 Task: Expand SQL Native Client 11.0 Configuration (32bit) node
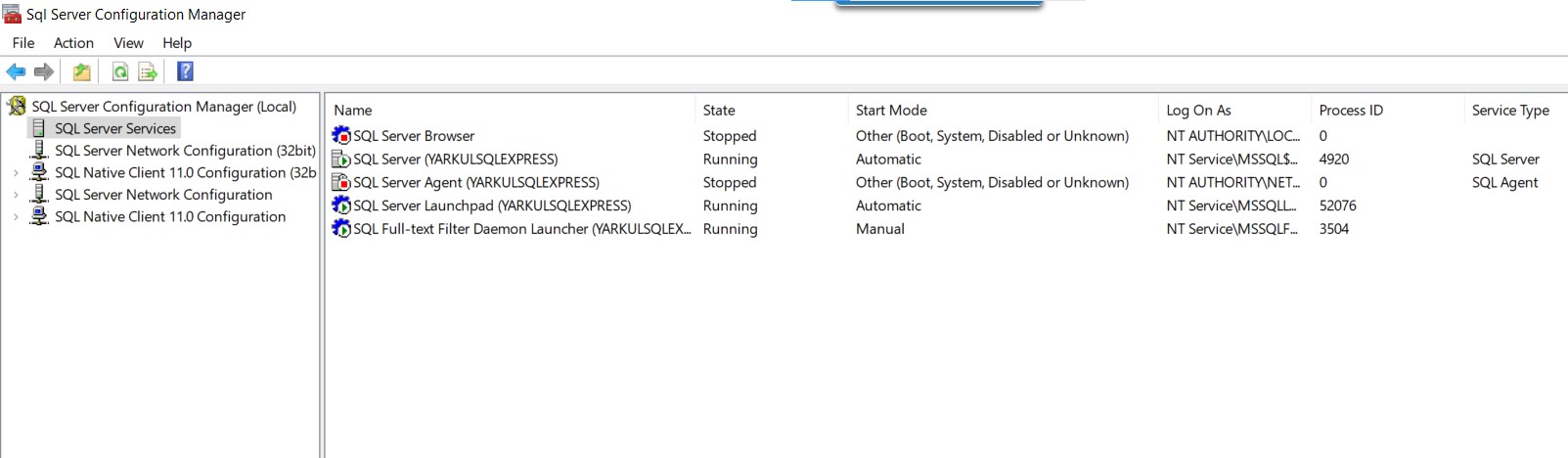(16, 172)
